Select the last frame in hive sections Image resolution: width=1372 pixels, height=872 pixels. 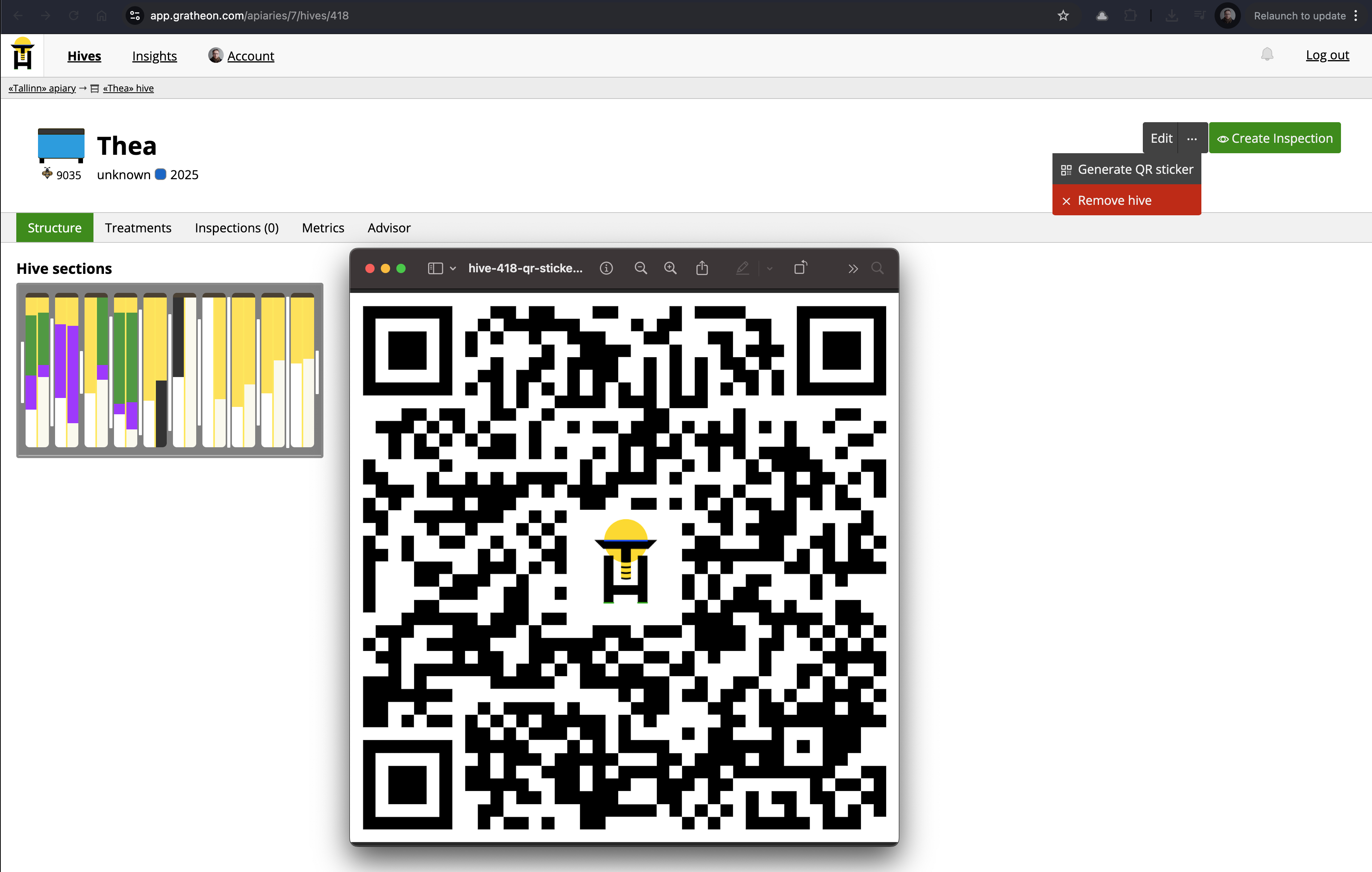point(302,370)
